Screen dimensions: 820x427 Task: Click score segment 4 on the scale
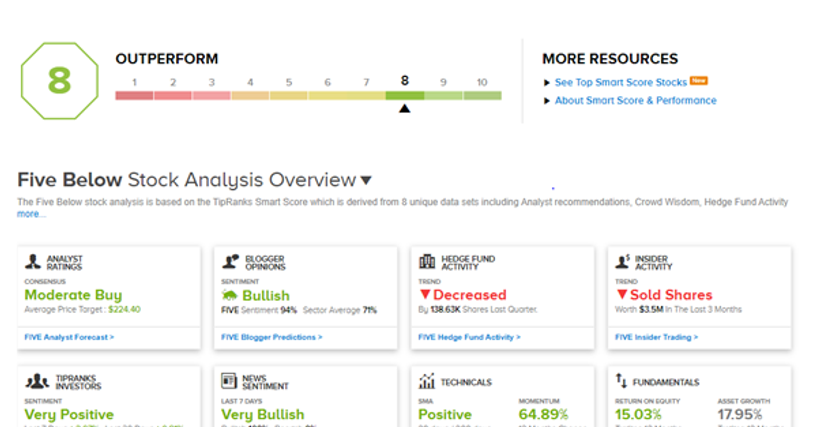click(x=250, y=96)
